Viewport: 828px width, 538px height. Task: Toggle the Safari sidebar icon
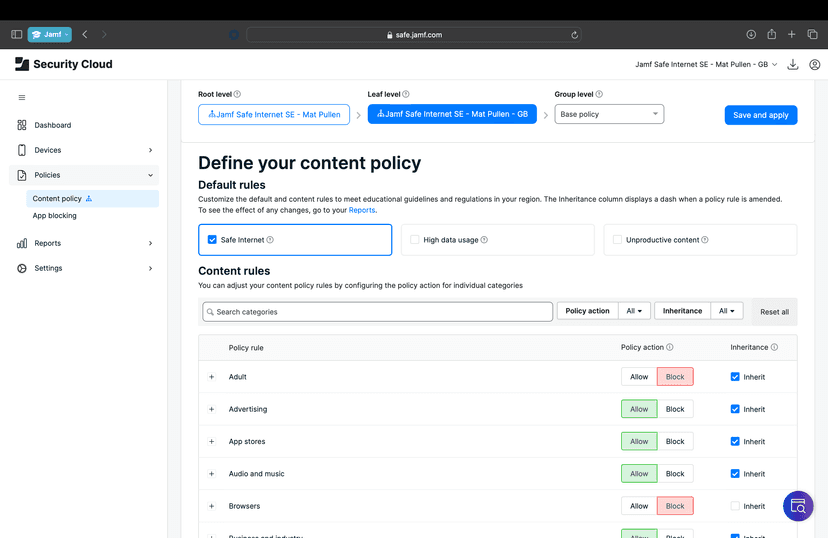16,34
